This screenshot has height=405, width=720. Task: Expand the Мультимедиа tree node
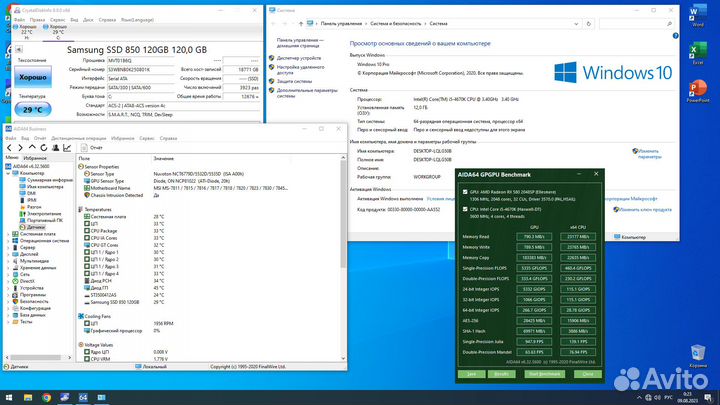(x=8, y=261)
